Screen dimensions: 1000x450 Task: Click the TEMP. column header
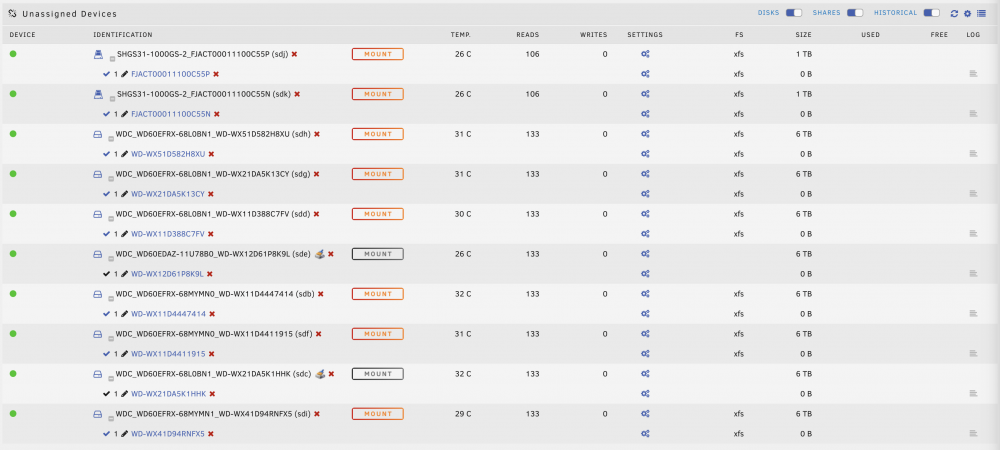tap(460, 34)
